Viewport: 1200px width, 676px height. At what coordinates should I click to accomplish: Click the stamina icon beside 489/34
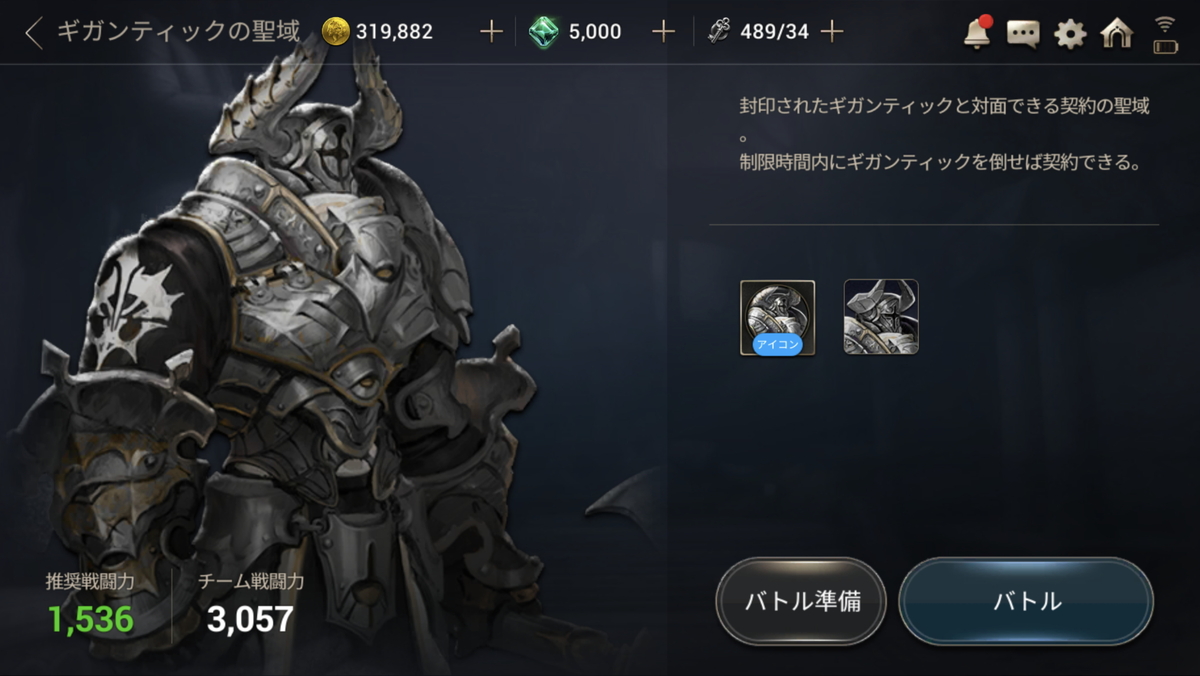(719, 32)
